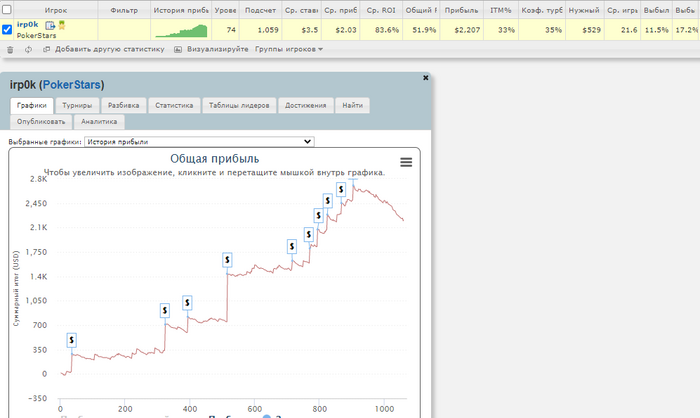700x418 pixels.
Task: Click the refresh icon below player row
Action: click(28, 50)
